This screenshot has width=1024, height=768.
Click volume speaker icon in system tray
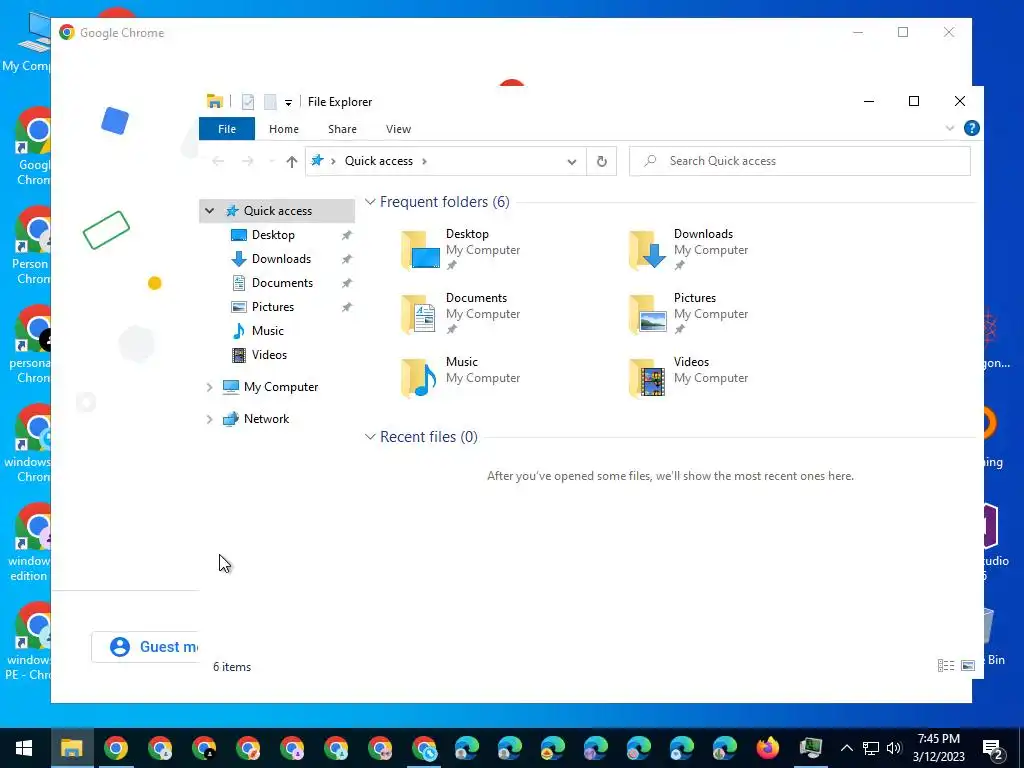[894, 748]
